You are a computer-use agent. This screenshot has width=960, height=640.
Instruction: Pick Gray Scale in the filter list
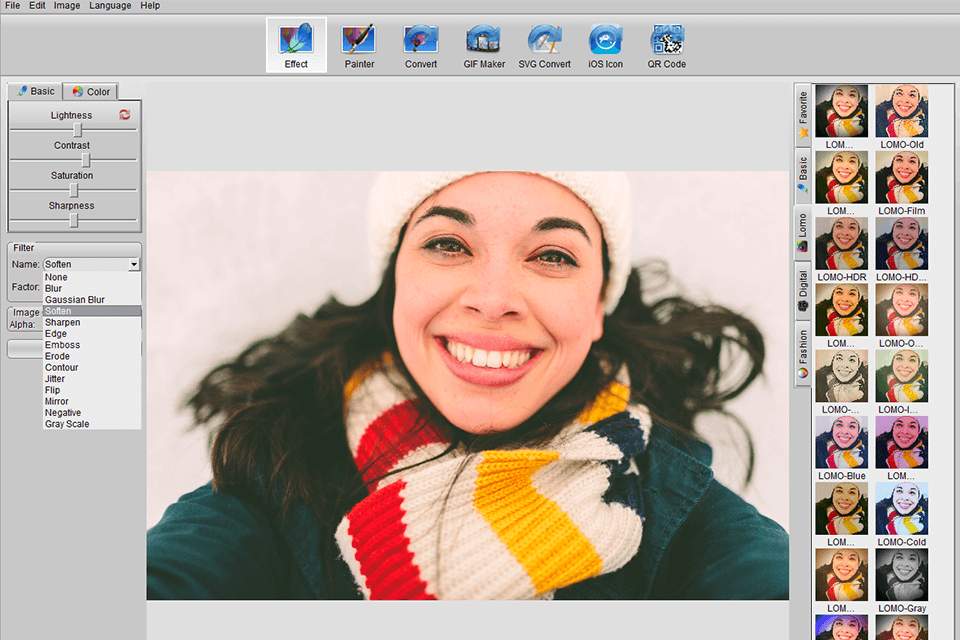pos(67,424)
